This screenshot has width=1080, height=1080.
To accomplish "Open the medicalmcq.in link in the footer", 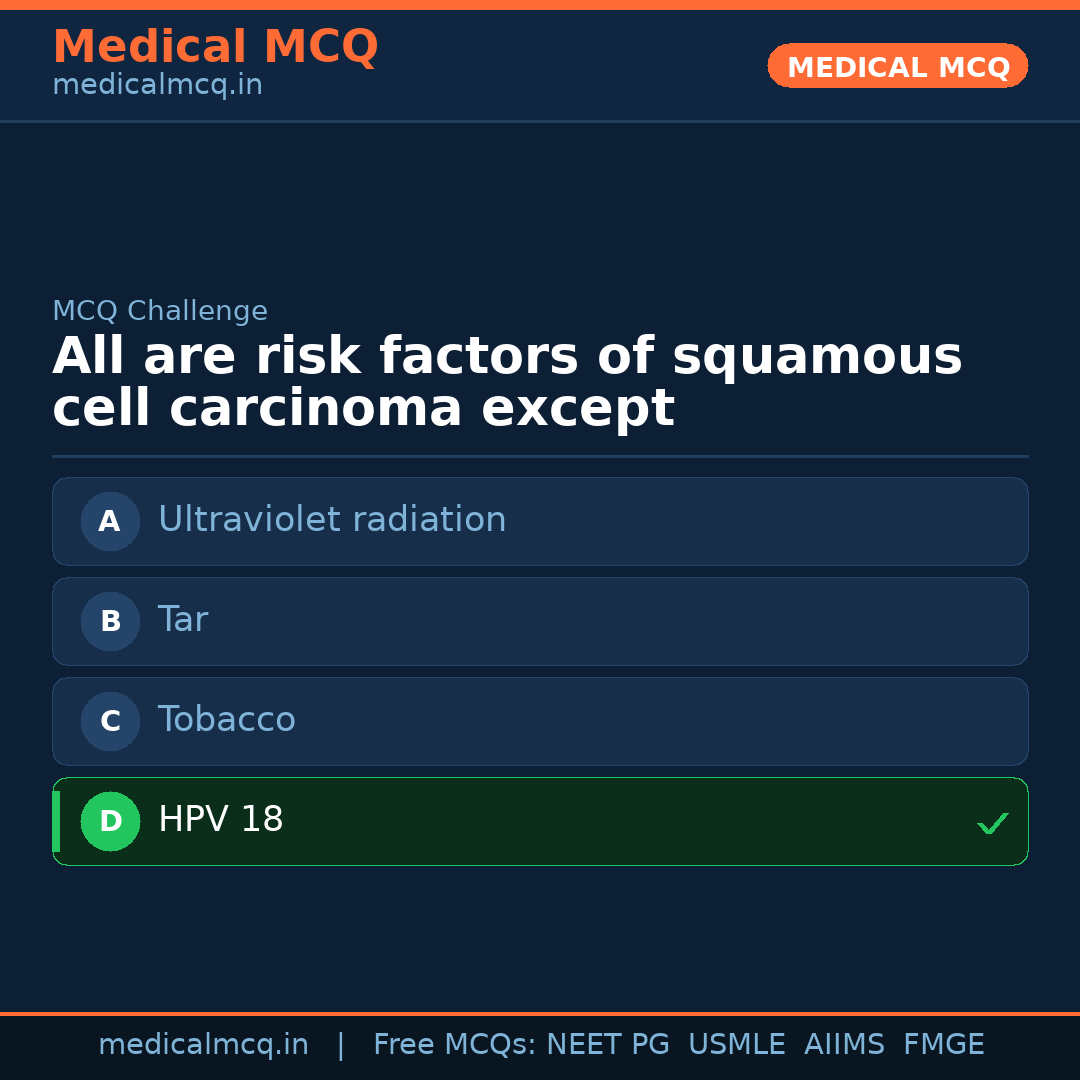I will click(203, 1045).
